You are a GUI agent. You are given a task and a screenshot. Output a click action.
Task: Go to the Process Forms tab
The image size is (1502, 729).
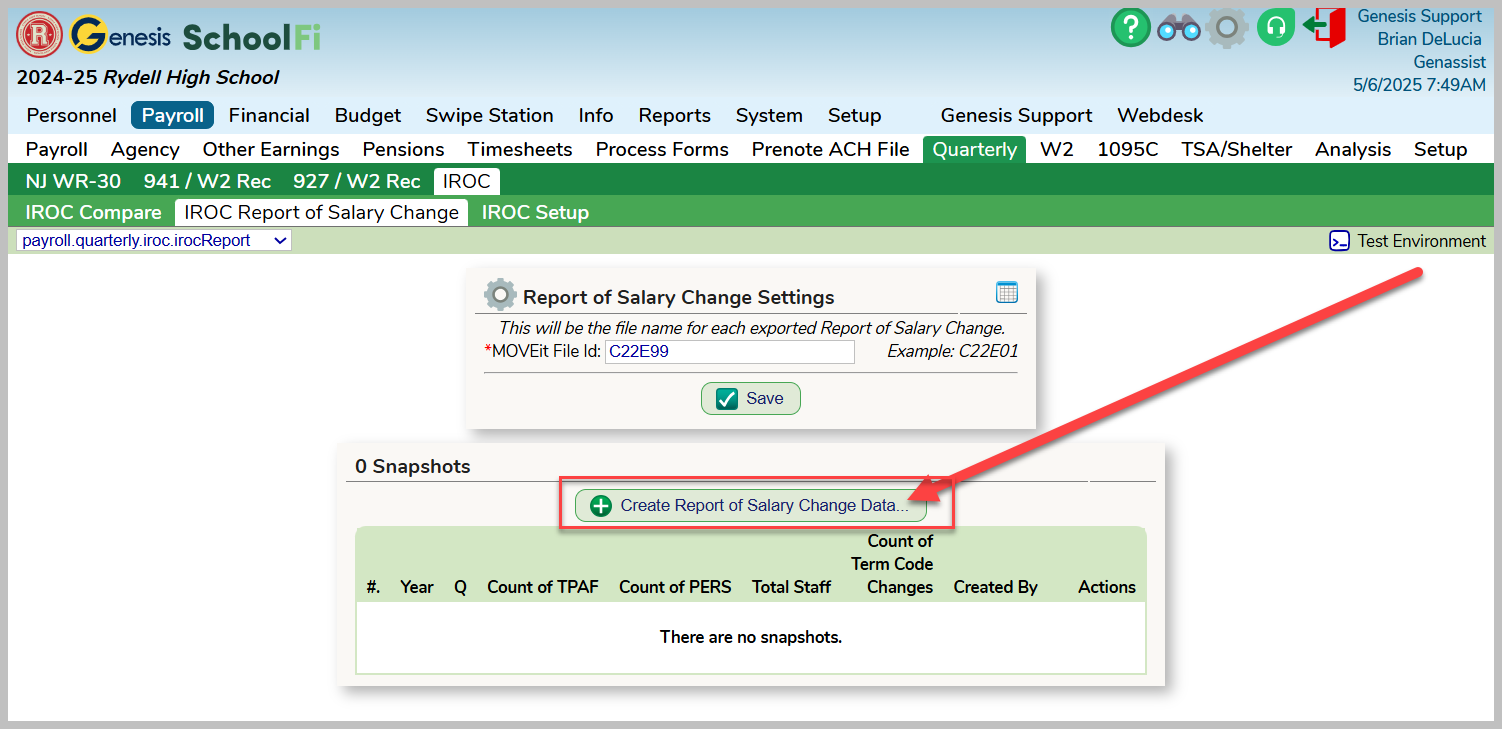662,150
